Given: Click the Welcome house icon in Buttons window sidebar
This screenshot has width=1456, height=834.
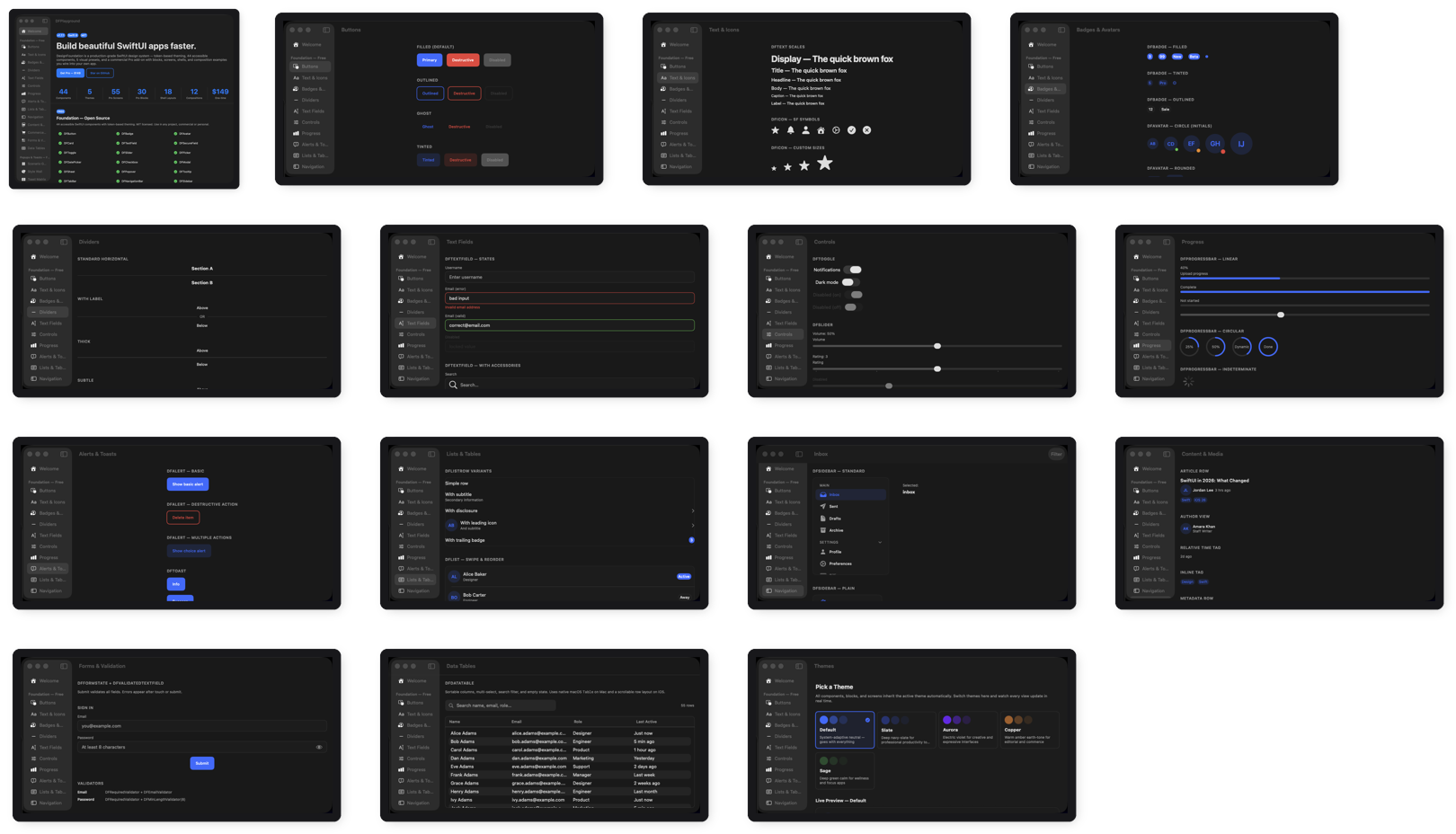Looking at the screenshot, I should point(296,44).
